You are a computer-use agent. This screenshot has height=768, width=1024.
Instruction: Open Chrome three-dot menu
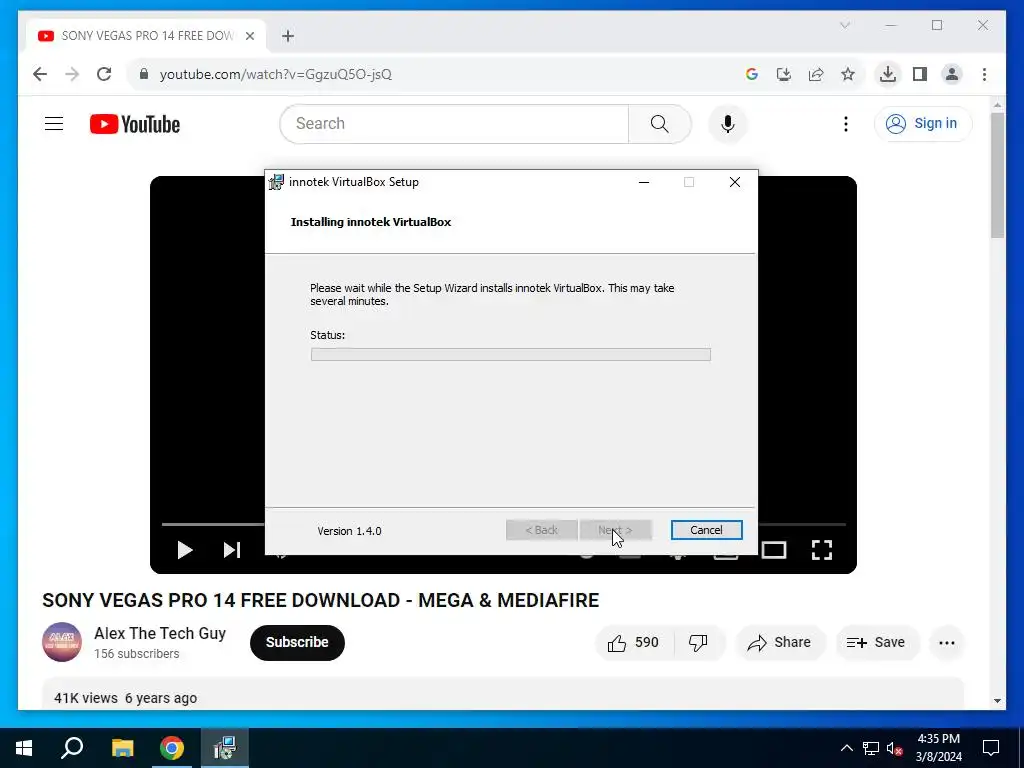[x=984, y=74]
